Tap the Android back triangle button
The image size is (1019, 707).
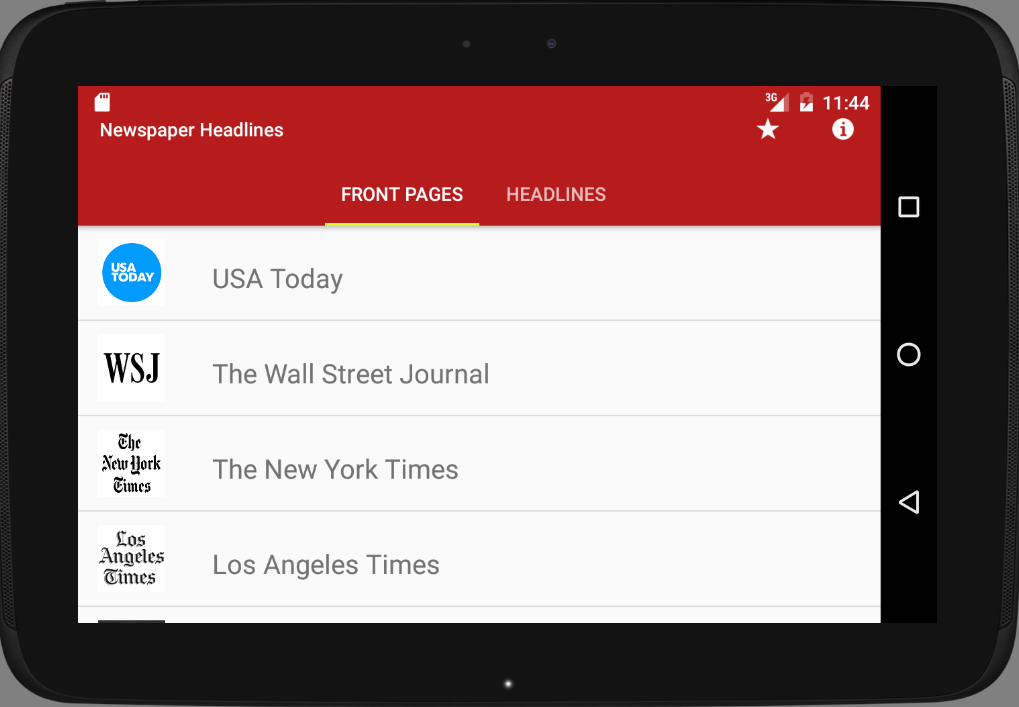click(909, 502)
